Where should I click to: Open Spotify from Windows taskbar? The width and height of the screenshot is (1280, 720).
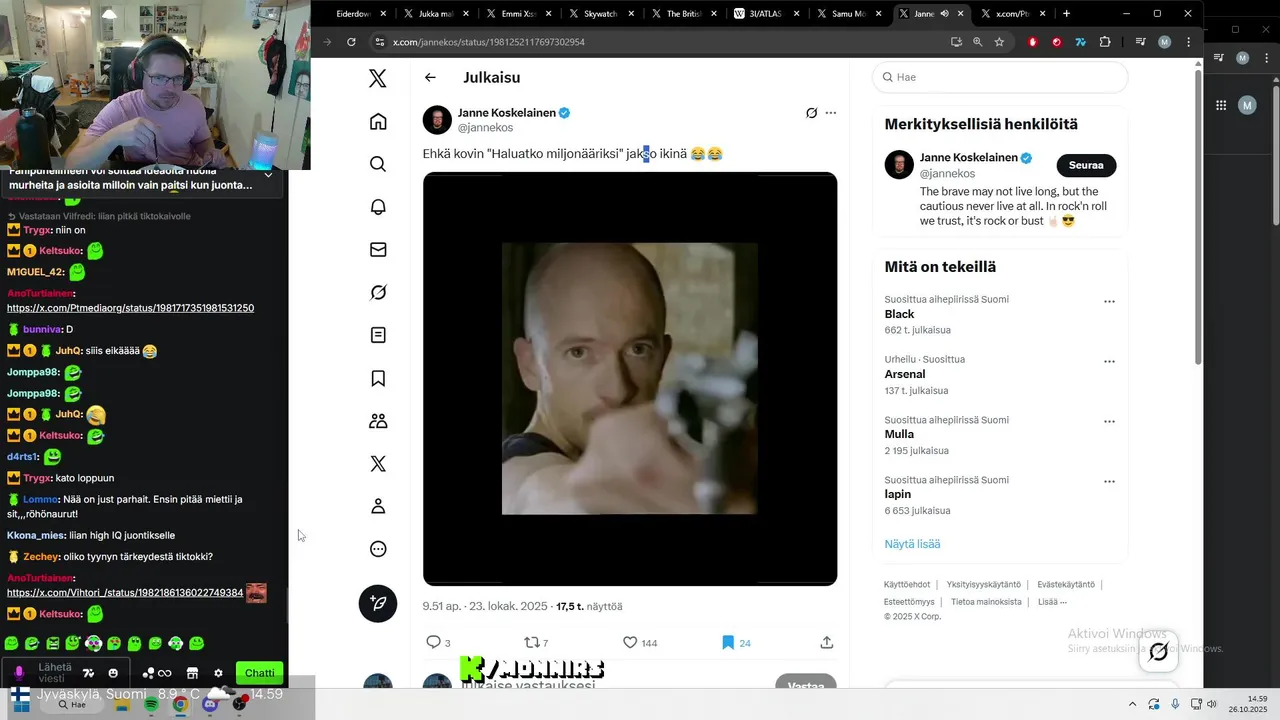coord(151,704)
